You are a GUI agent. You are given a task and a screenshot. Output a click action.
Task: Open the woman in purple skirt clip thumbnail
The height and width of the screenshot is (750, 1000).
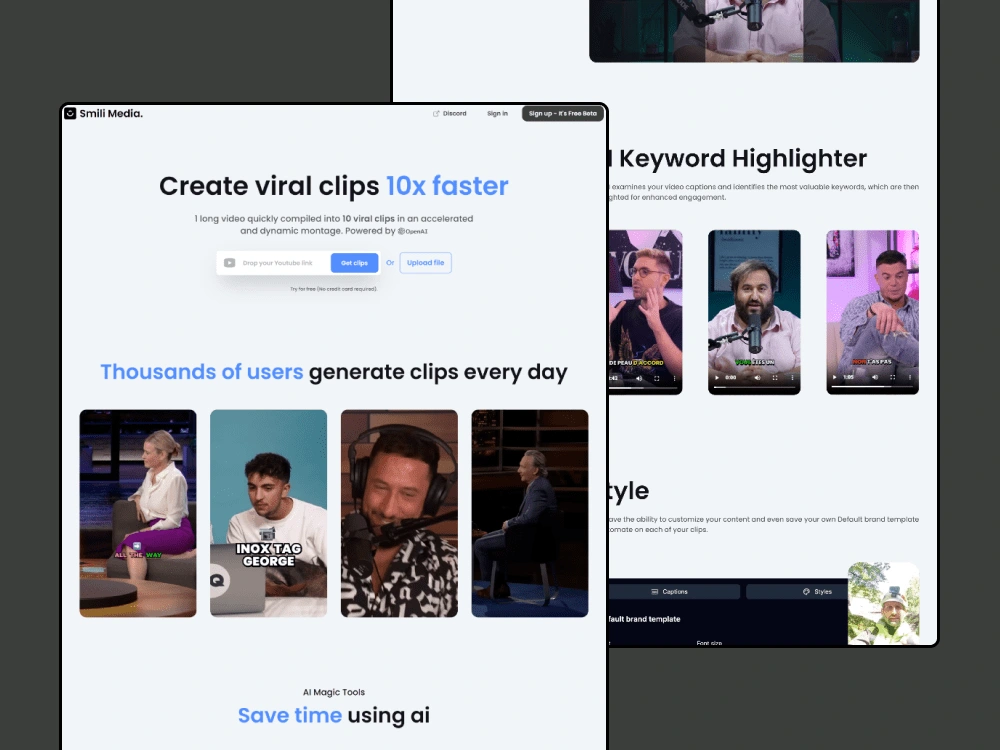[138, 513]
